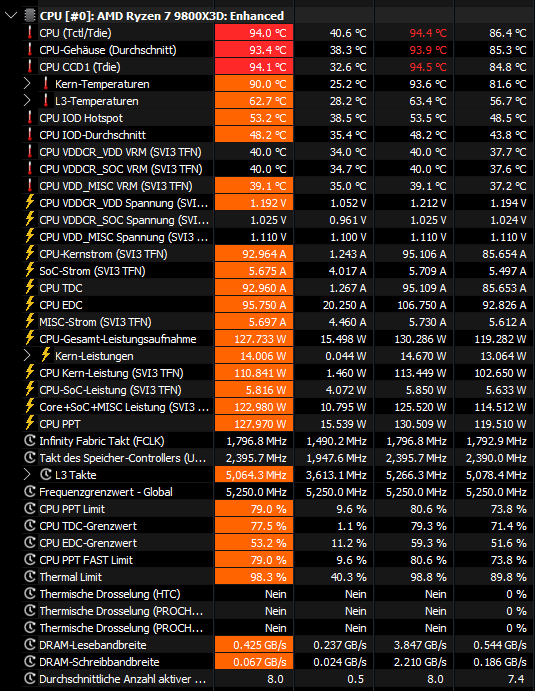Collapse the CPU [#0] AMD Ryzen 7 9800X3D group

11,16
